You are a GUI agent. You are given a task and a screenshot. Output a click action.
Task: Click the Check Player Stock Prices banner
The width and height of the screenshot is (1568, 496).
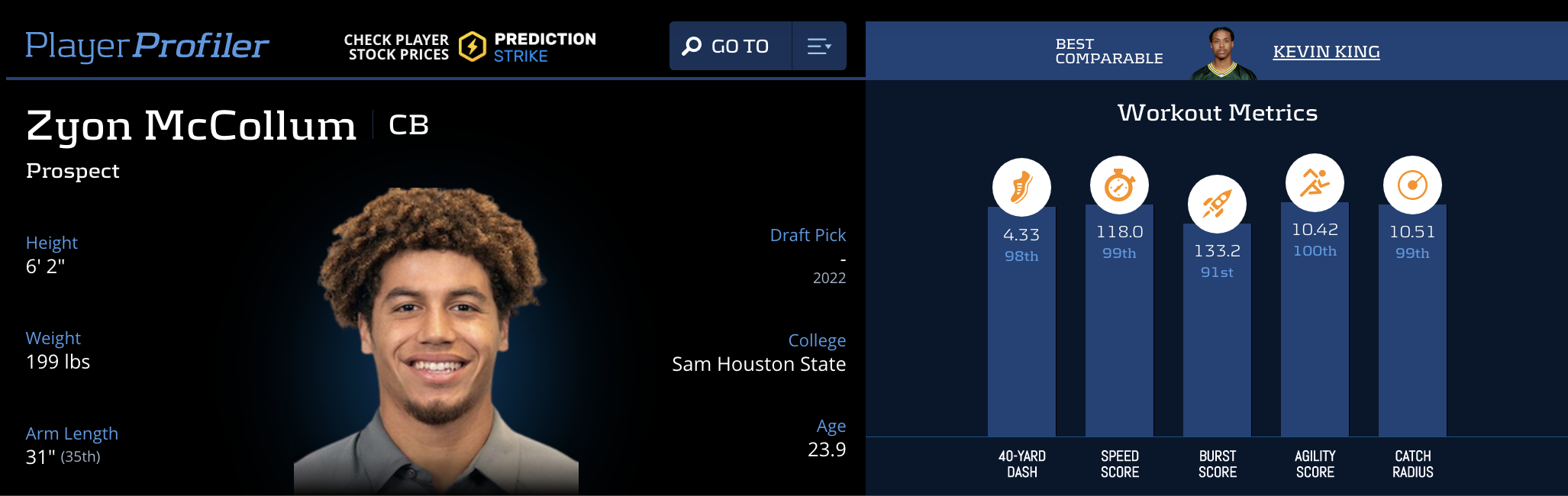coord(396,47)
